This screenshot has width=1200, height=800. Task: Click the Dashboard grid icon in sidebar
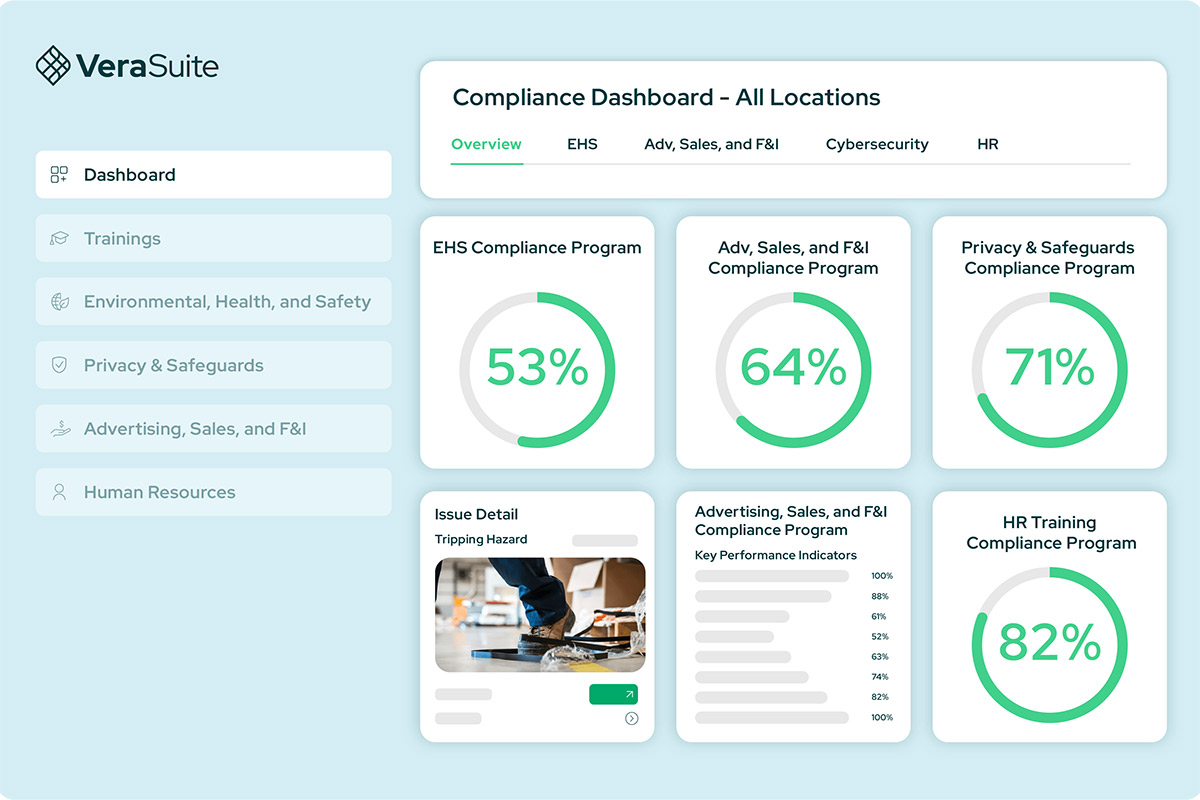[x=59, y=175]
